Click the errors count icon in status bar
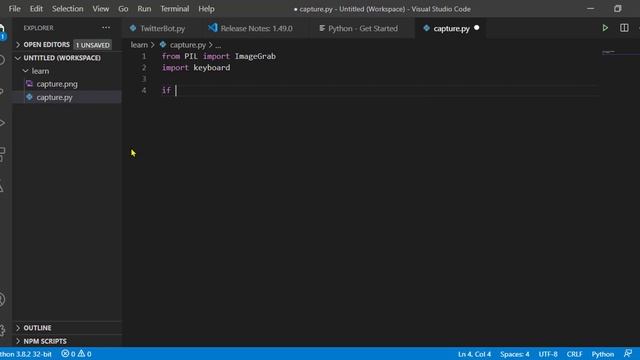Viewport: 640px width, 360px height. [65, 353]
